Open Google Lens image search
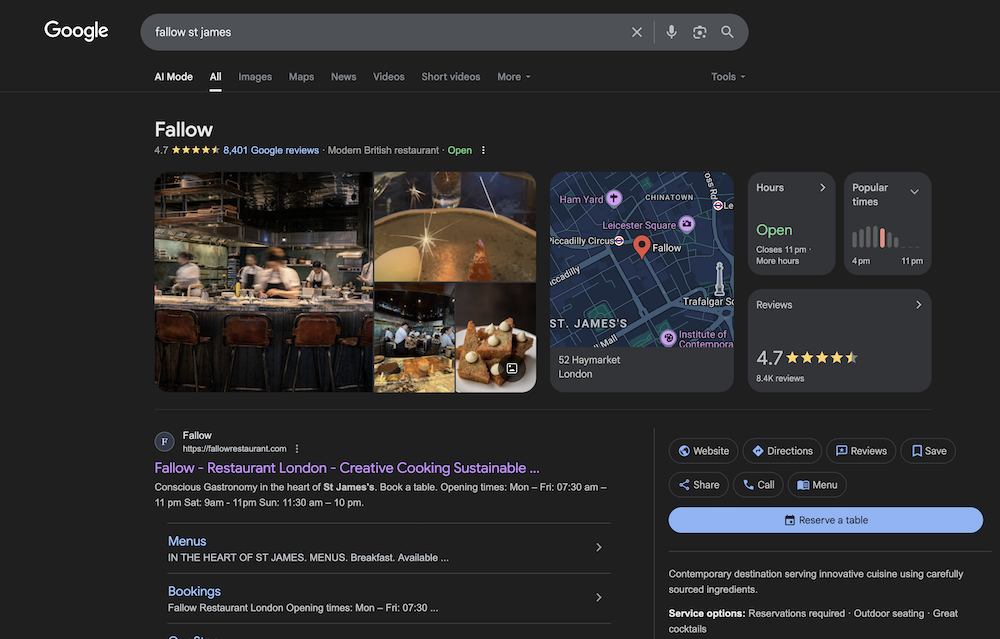This screenshot has width=1000, height=639. (x=699, y=32)
